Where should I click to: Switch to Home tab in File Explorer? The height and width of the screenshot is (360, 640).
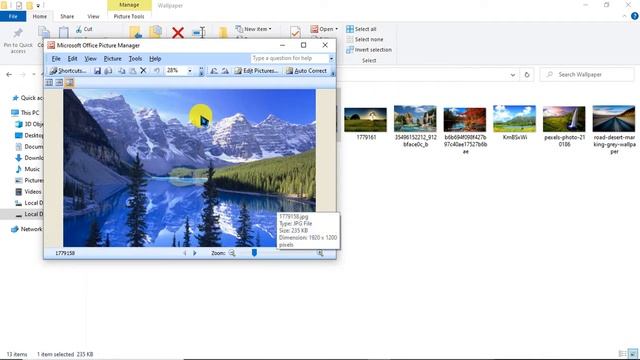pyautogui.click(x=40, y=16)
